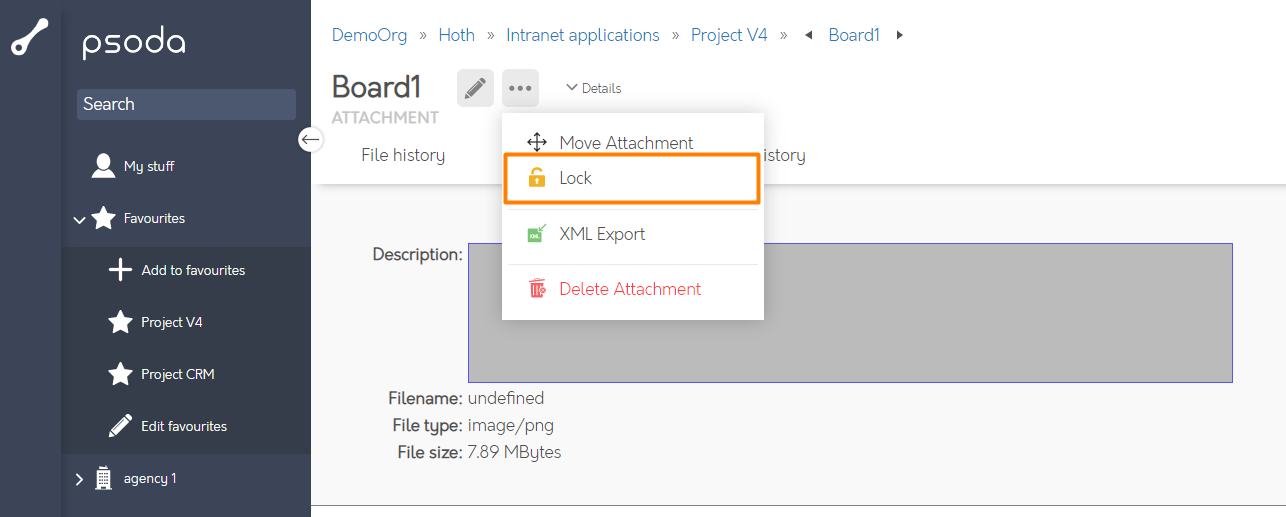Collapse the Favourites section
1286x517 pixels.
click(x=80, y=219)
